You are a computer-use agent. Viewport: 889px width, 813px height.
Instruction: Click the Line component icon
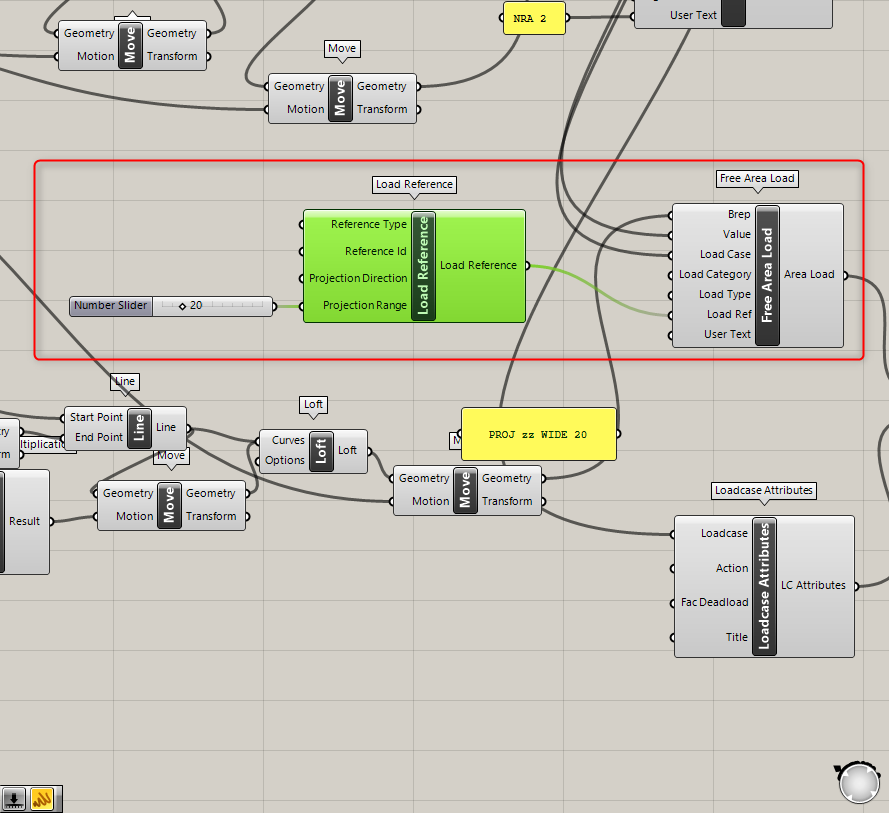click(x=139, y=428)
